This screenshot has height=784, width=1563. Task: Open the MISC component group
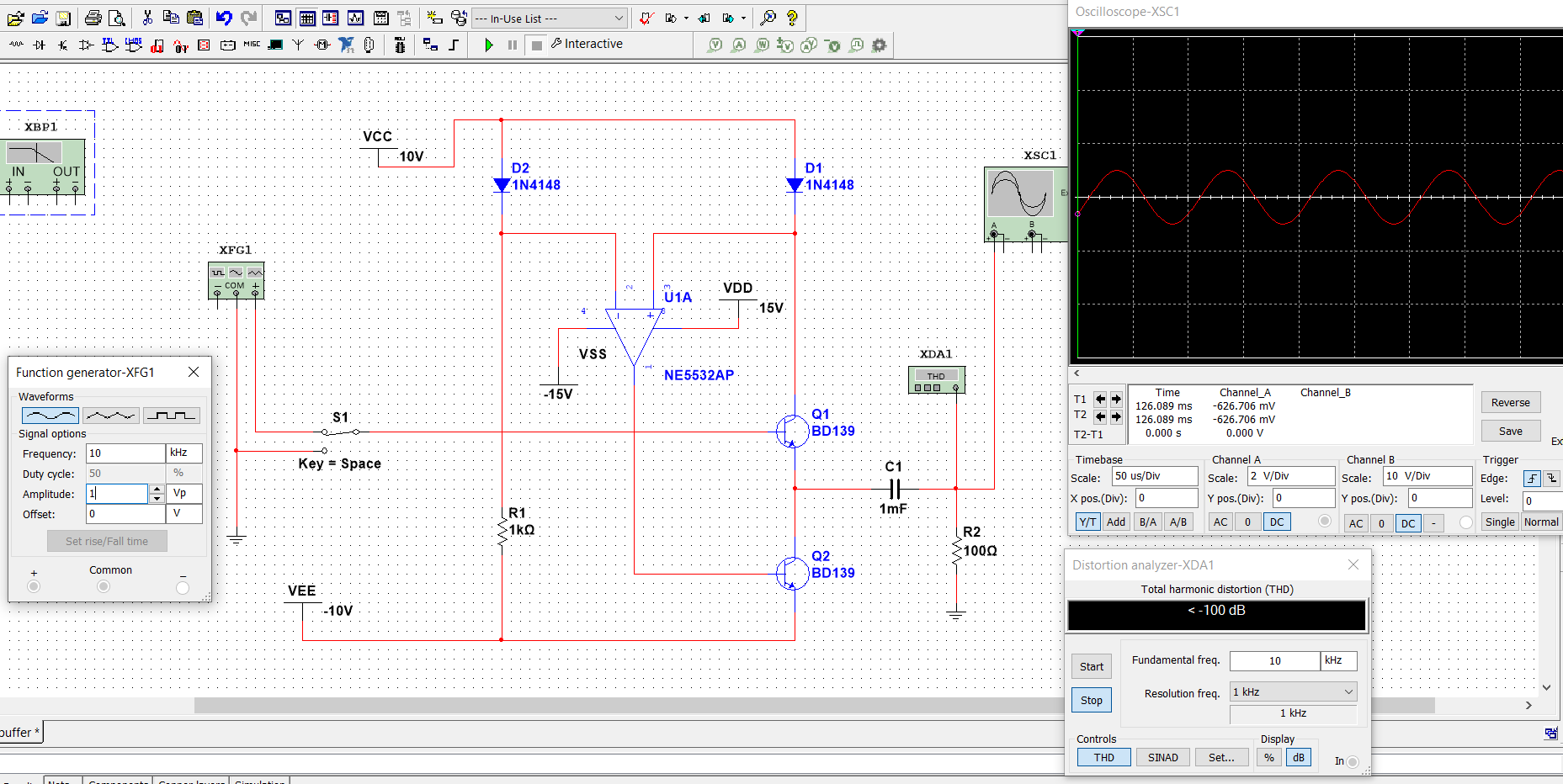pyautogui.click(x=252, y=45)
